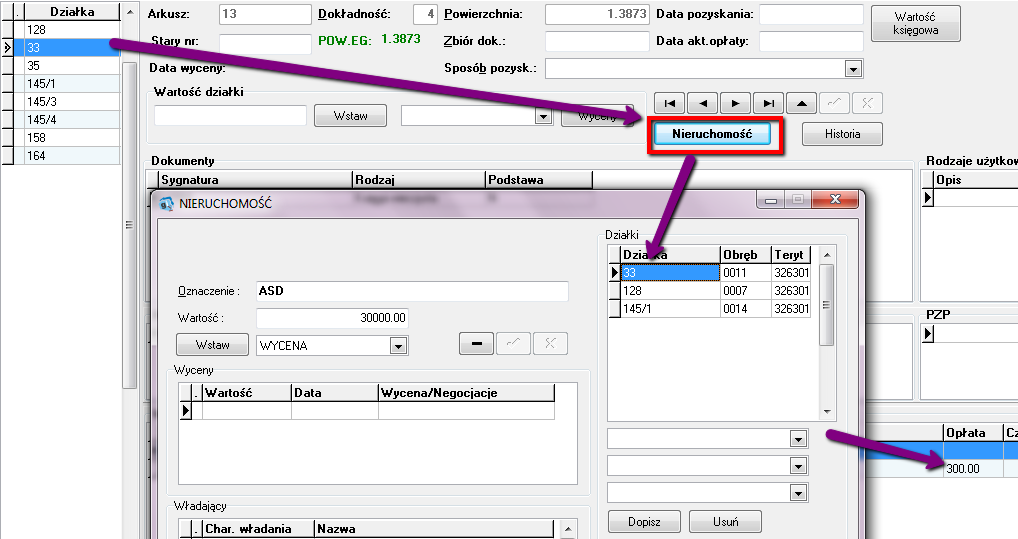Click scroll-up arrow of left Działka list
The width and height of the screenshot is (1018, 539).
[x=130, y=12]
